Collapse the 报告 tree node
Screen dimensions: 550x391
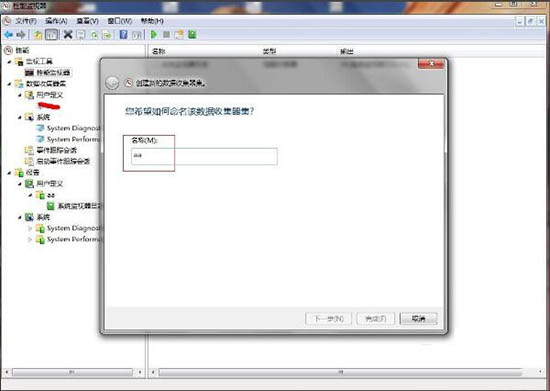[x=9, y=173]
